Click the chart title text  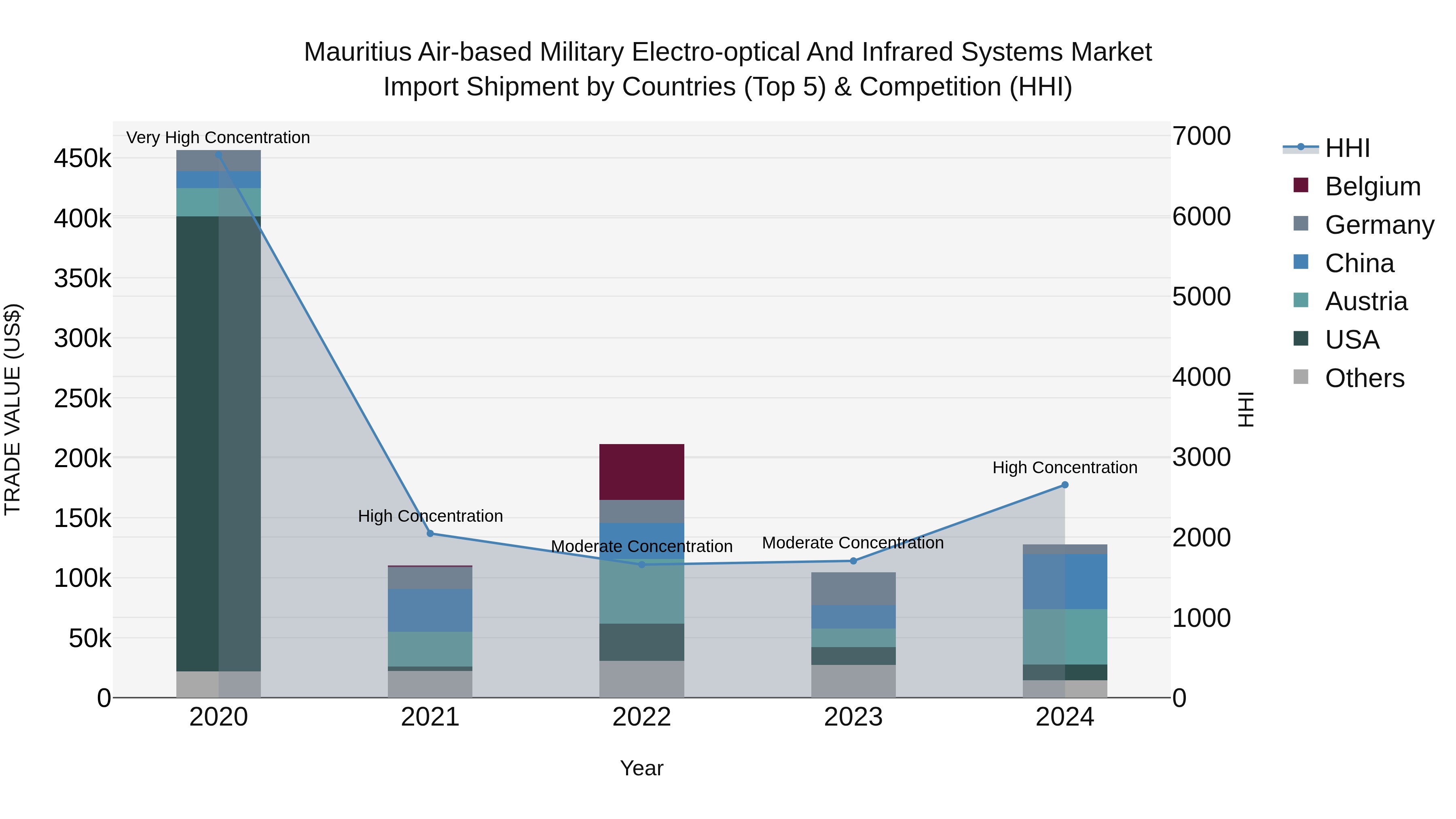coord(728,69)
